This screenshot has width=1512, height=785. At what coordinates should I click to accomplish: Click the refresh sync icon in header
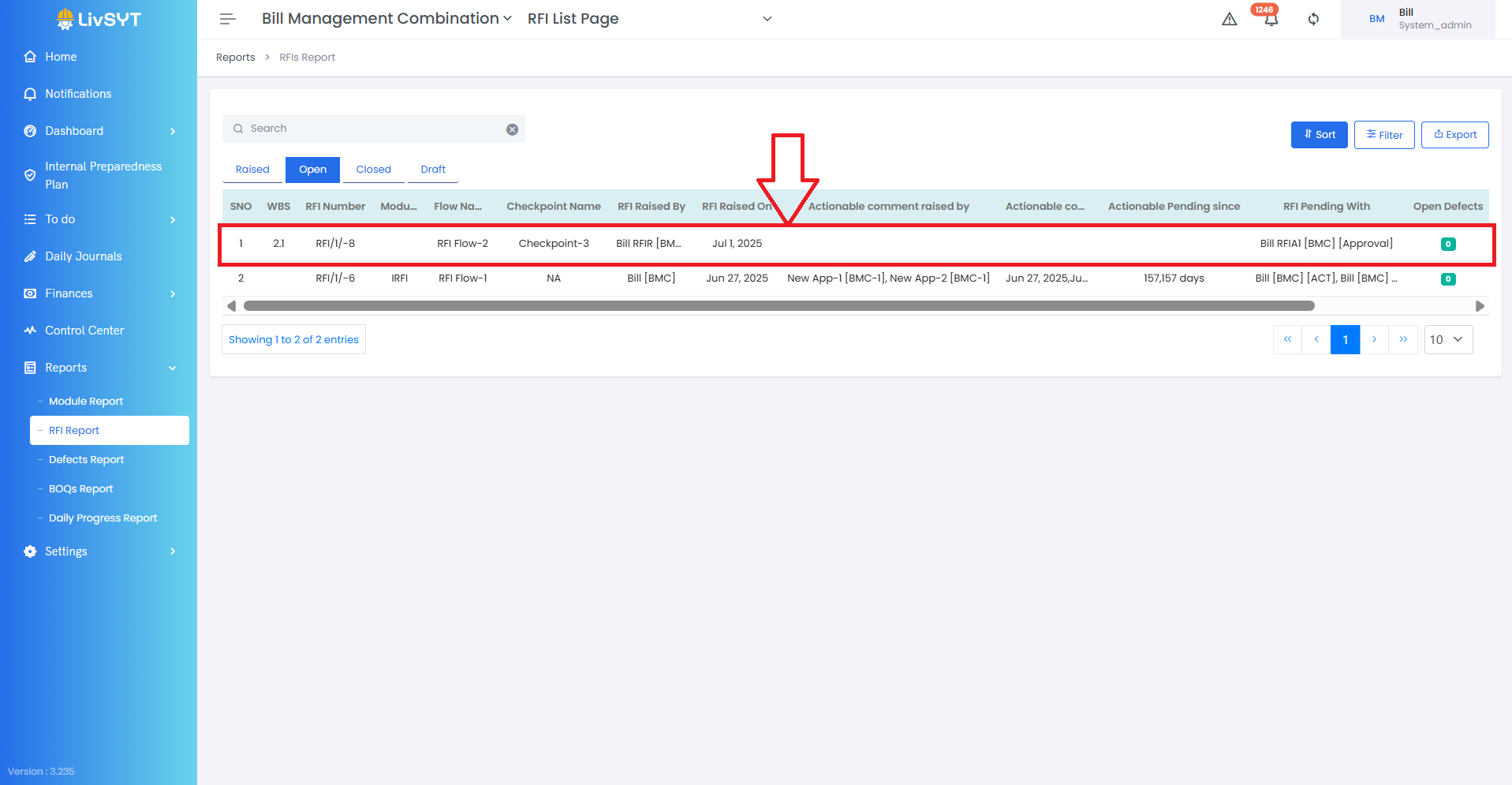(1313, 19)
